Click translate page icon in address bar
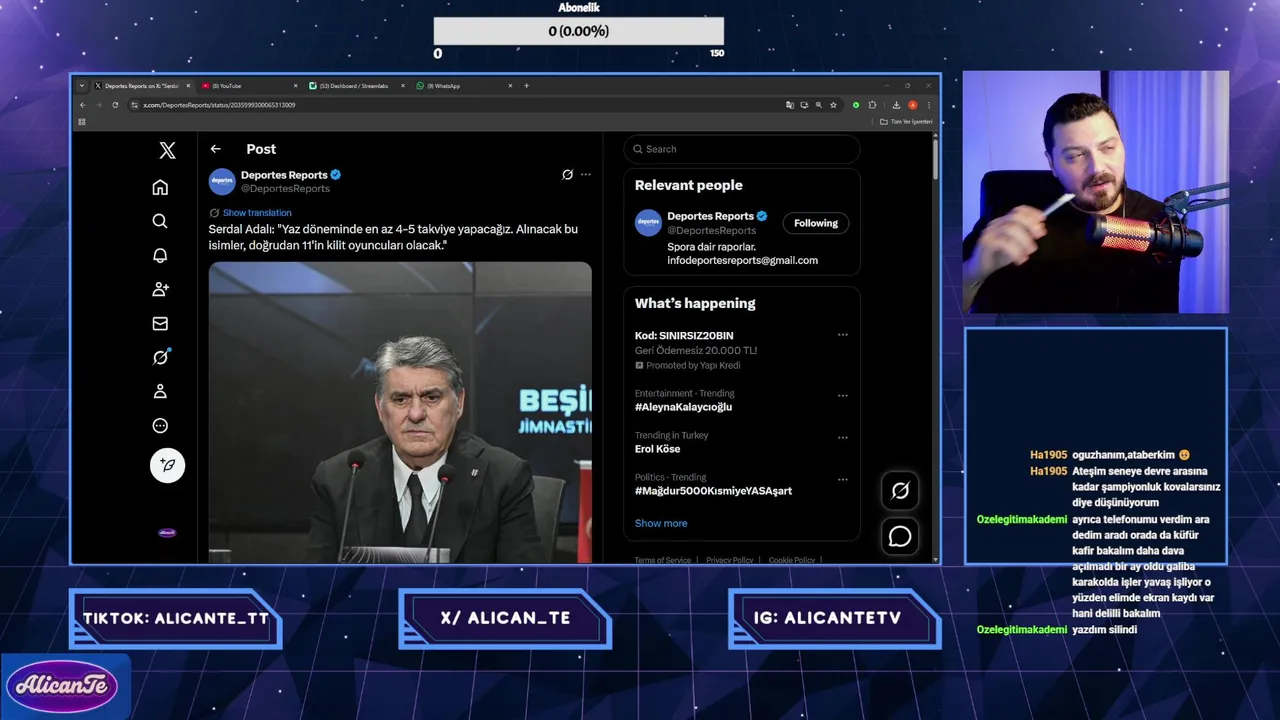 (790, 105)
